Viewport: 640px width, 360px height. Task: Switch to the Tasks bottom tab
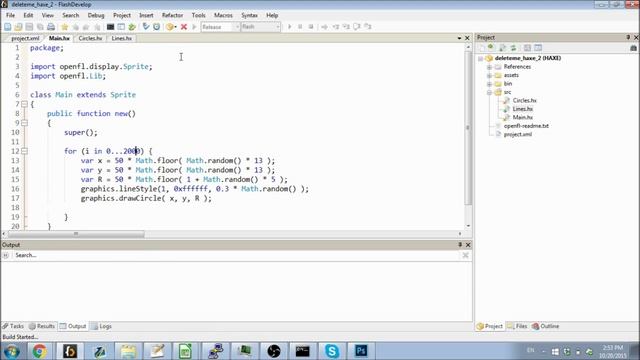point(13,326)
